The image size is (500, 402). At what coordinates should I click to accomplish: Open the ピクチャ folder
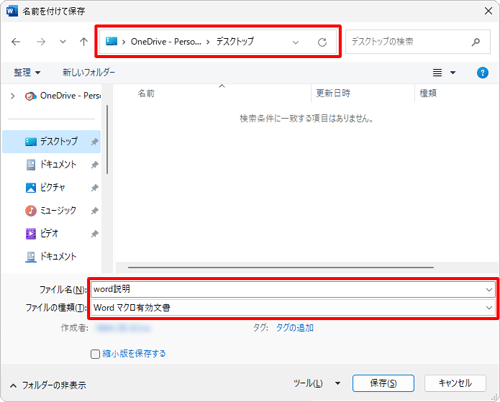52,188
